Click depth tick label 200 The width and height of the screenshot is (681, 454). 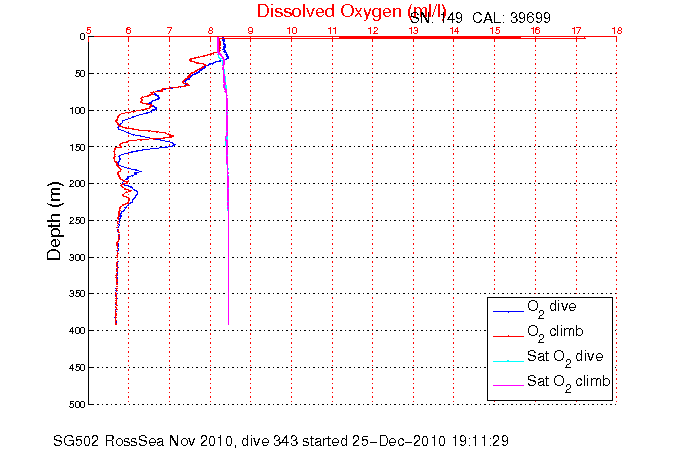click(x=77, y=184)
